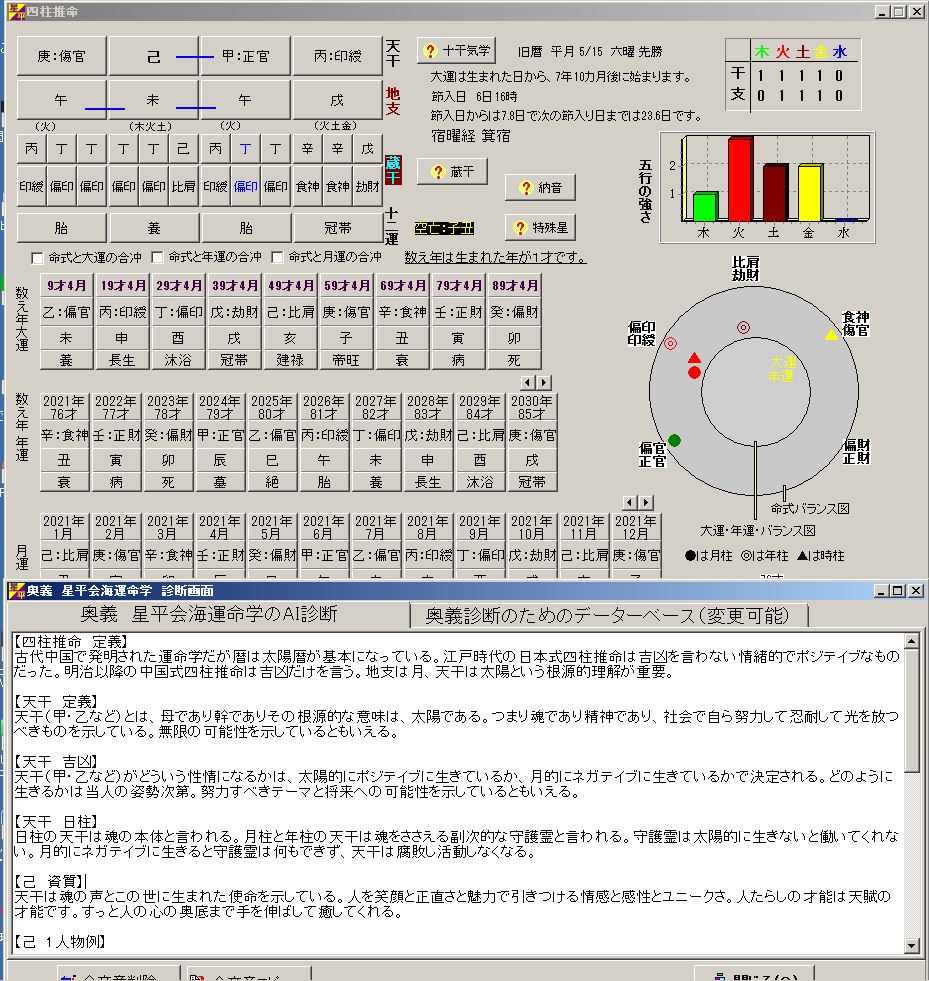
Task: Step 年運 list left with arrow
Action: (x=527, y=382)
